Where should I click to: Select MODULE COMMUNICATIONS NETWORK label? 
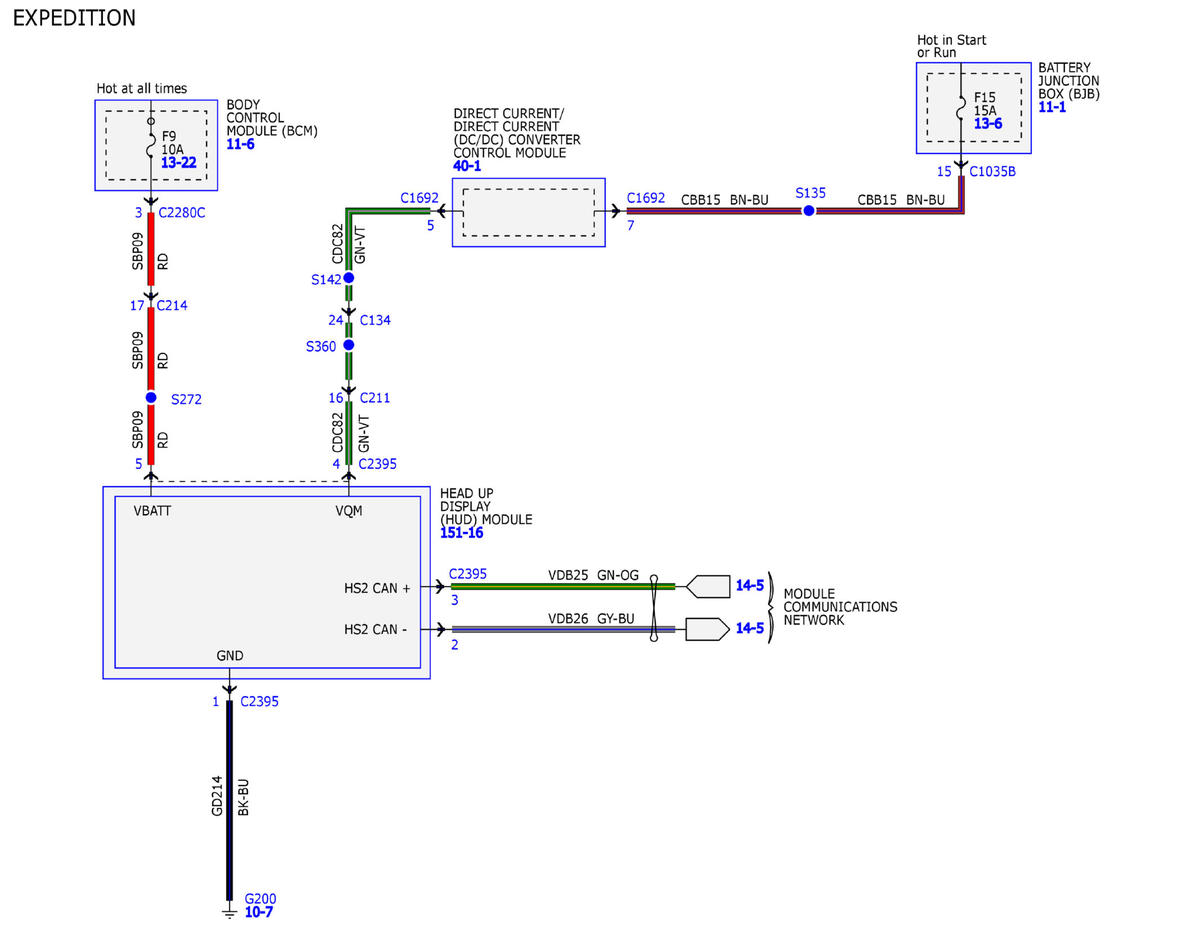(840, 607)
